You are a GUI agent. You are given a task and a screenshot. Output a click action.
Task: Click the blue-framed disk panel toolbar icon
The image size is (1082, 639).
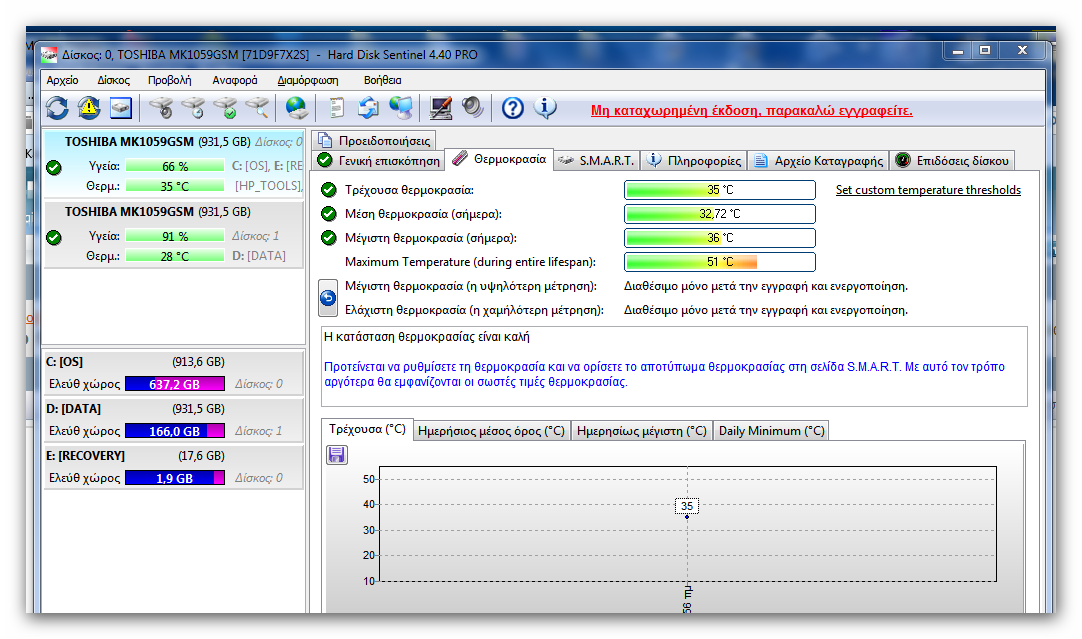[121, 108]
